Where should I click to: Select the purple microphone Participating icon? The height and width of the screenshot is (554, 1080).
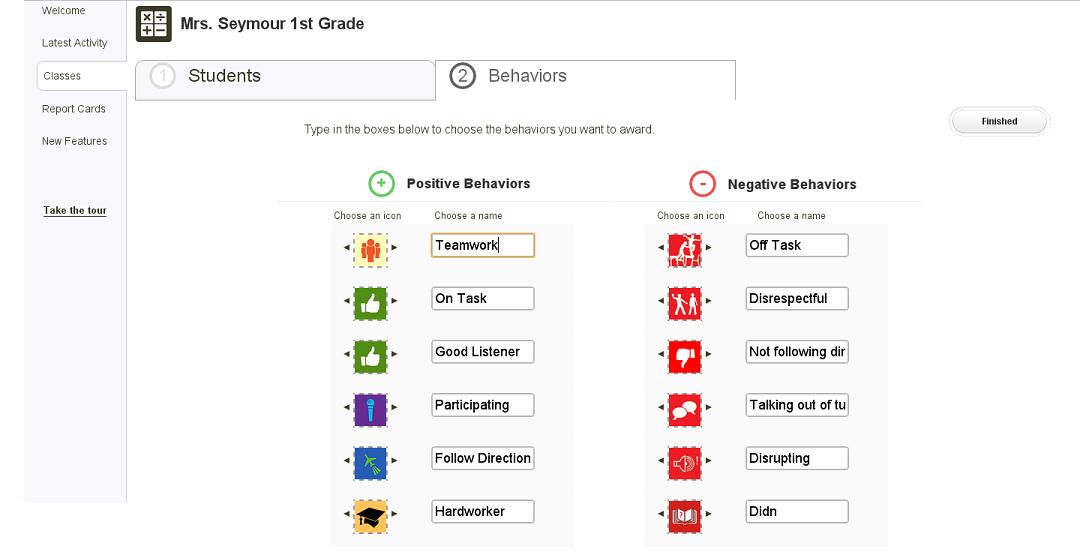pyautogui.click(x=370, y=408)
